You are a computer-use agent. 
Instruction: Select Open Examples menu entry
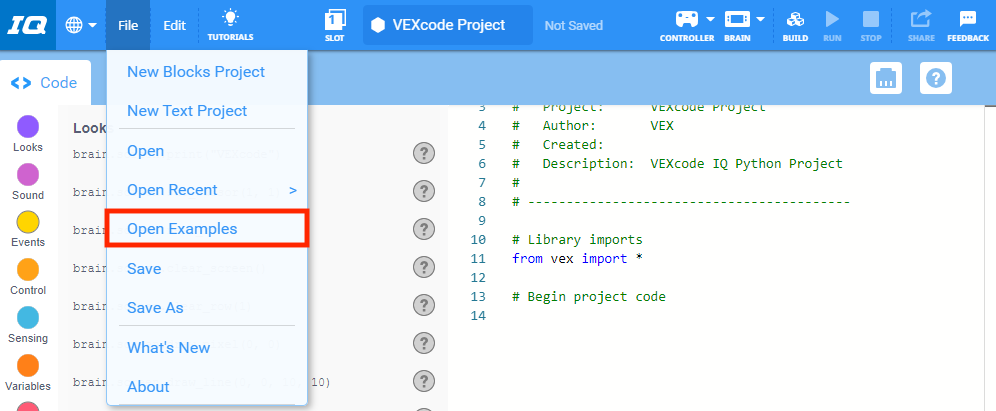click(207, 229)
